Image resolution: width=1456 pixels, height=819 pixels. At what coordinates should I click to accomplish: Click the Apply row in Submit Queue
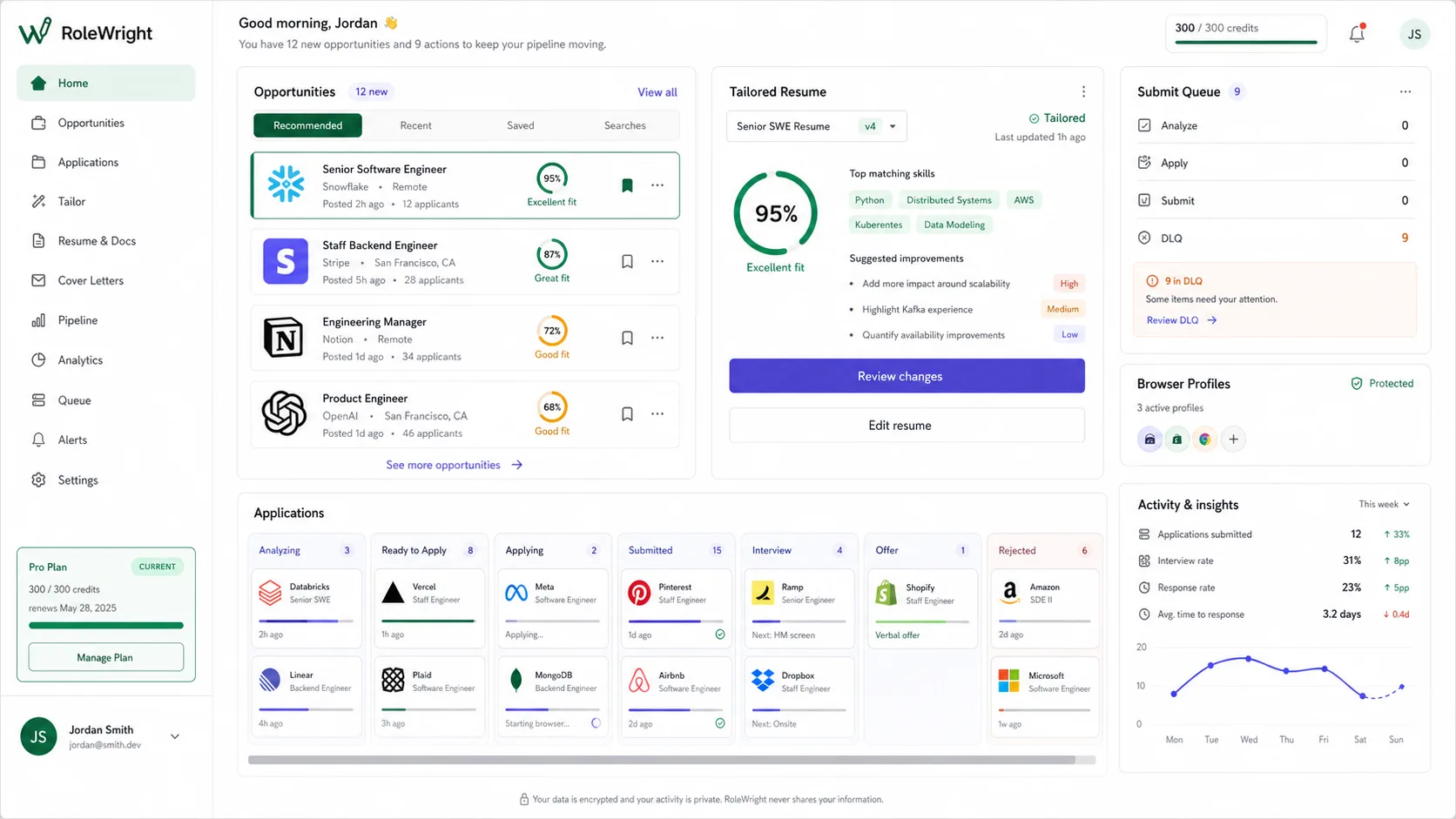point(1276,163)
